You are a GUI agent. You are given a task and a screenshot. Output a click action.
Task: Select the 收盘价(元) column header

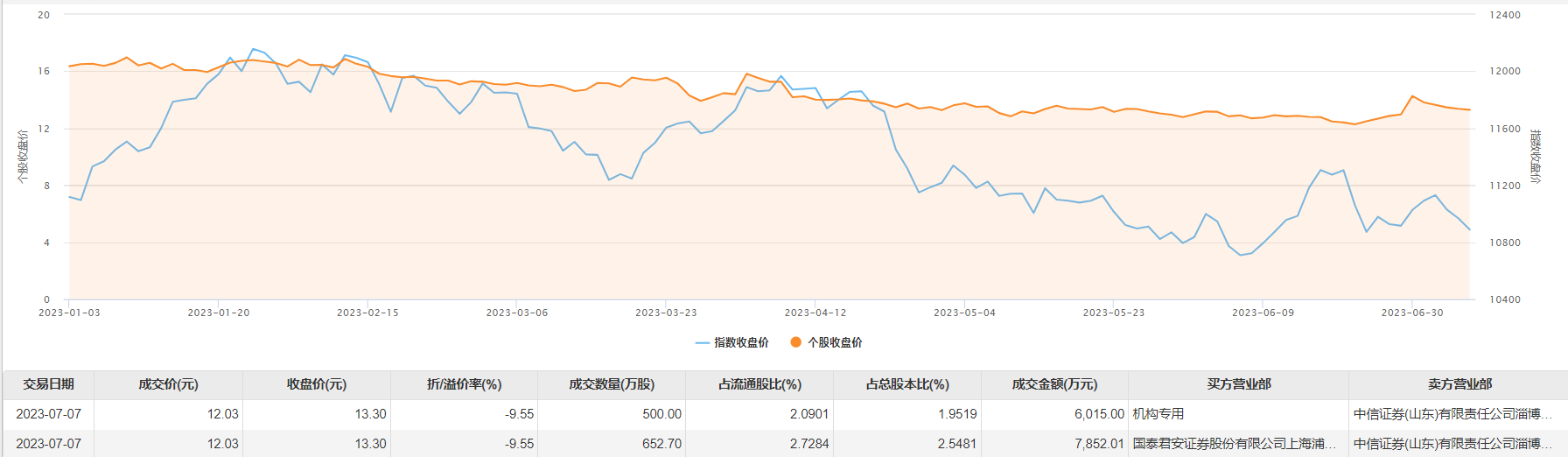[x=317, y=384]
